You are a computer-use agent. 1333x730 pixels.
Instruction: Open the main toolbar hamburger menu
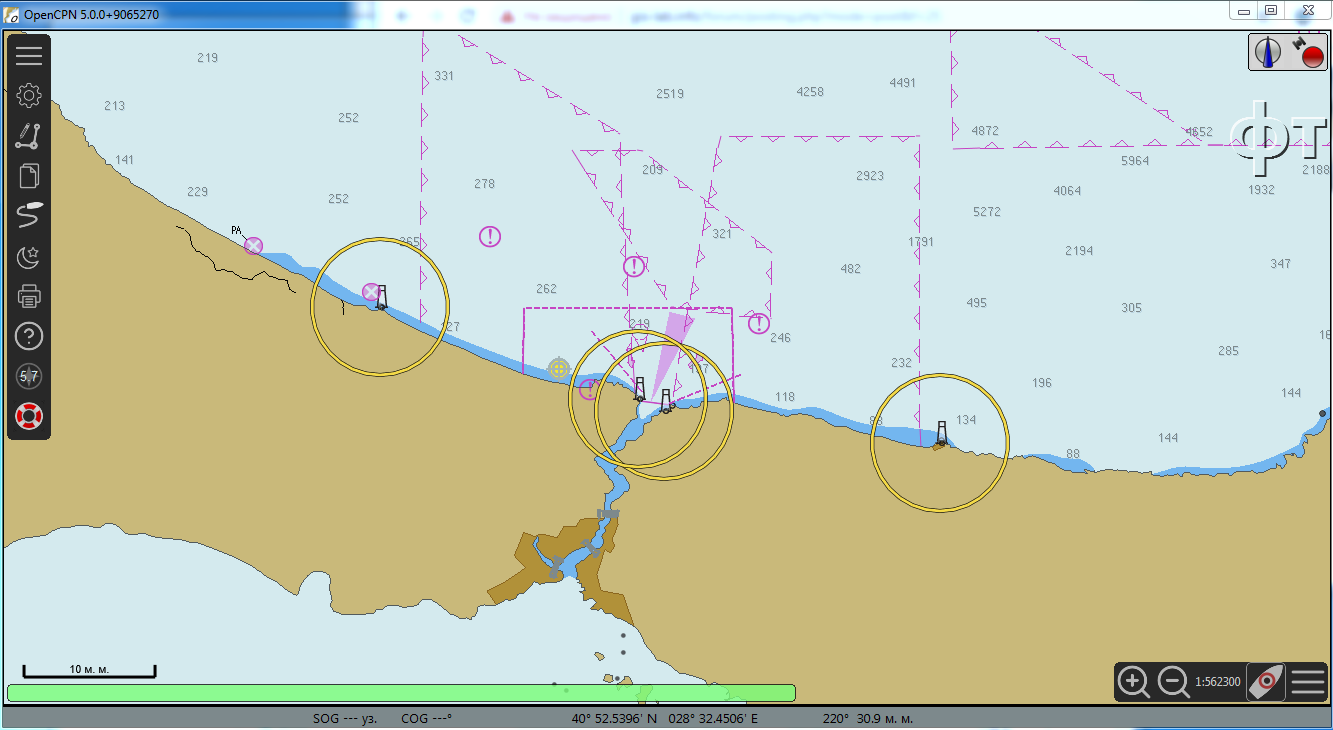coord(29,56)
